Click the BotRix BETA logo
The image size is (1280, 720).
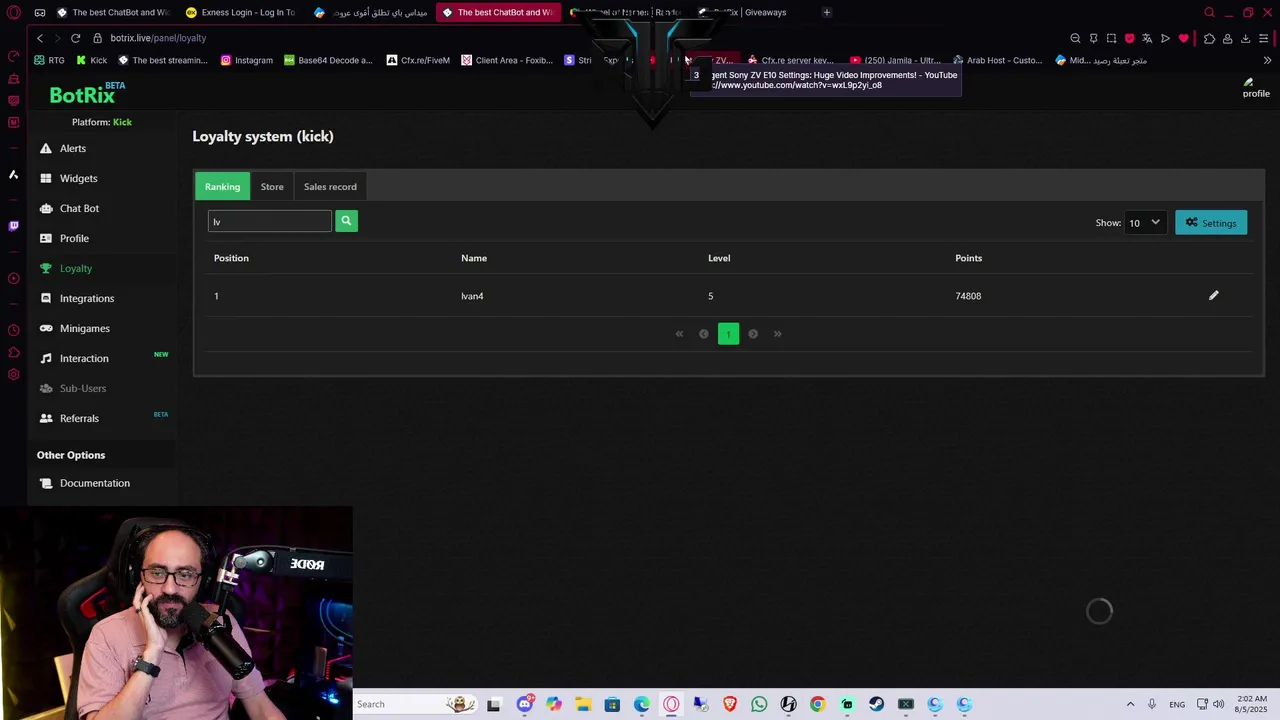87,94
